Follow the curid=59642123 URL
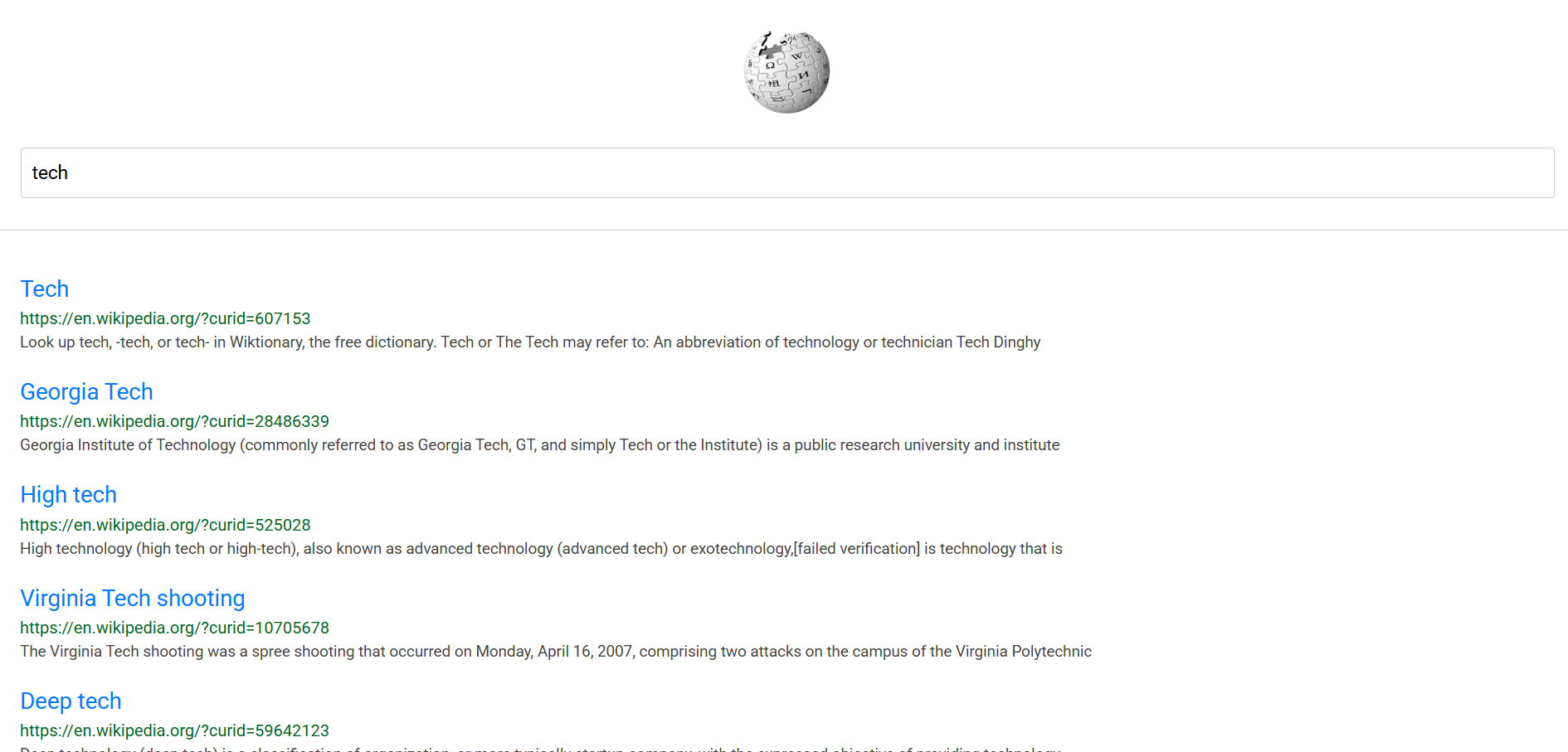This screenshot has width=1568, height=752. tap(174, 730)
